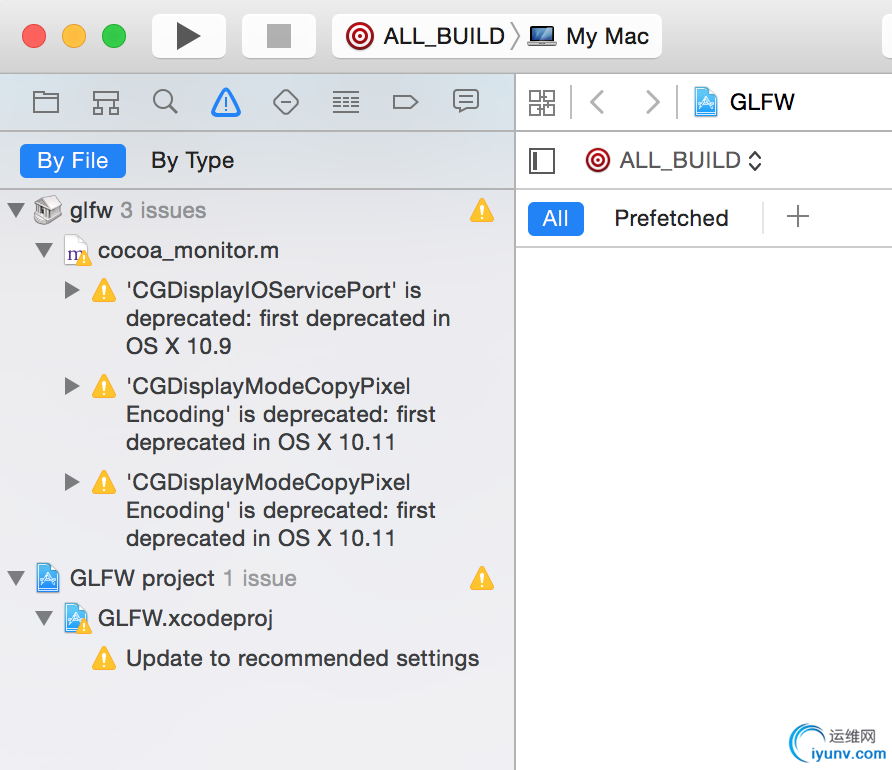Open the Test navigator diamond icon
892x770 pixels.
[x=286, y=101]
